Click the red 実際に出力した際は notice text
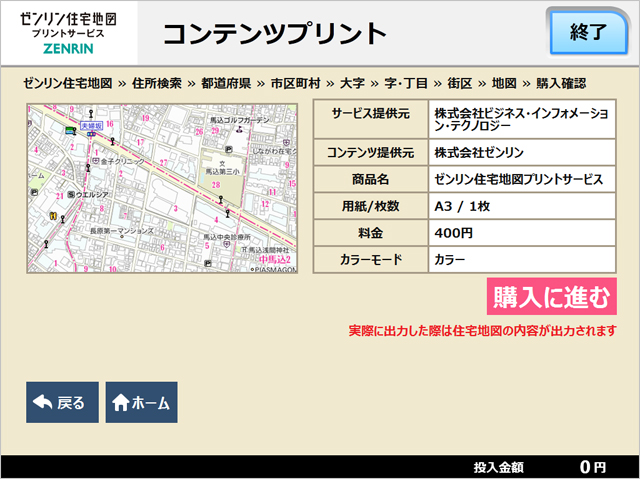The image size is (640, 479). click(482, 330)
